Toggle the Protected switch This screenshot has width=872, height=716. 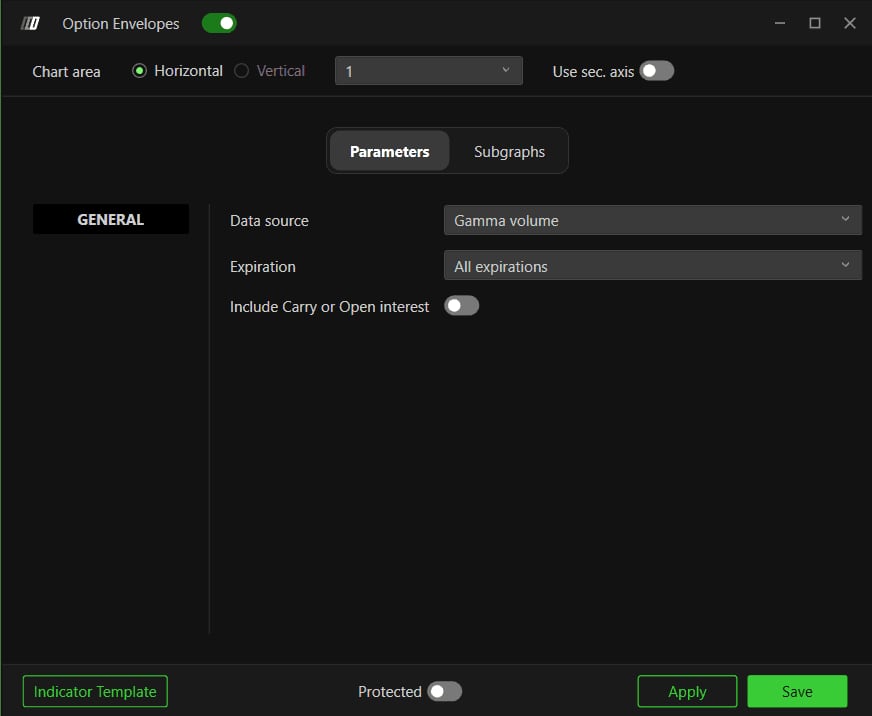445,692
